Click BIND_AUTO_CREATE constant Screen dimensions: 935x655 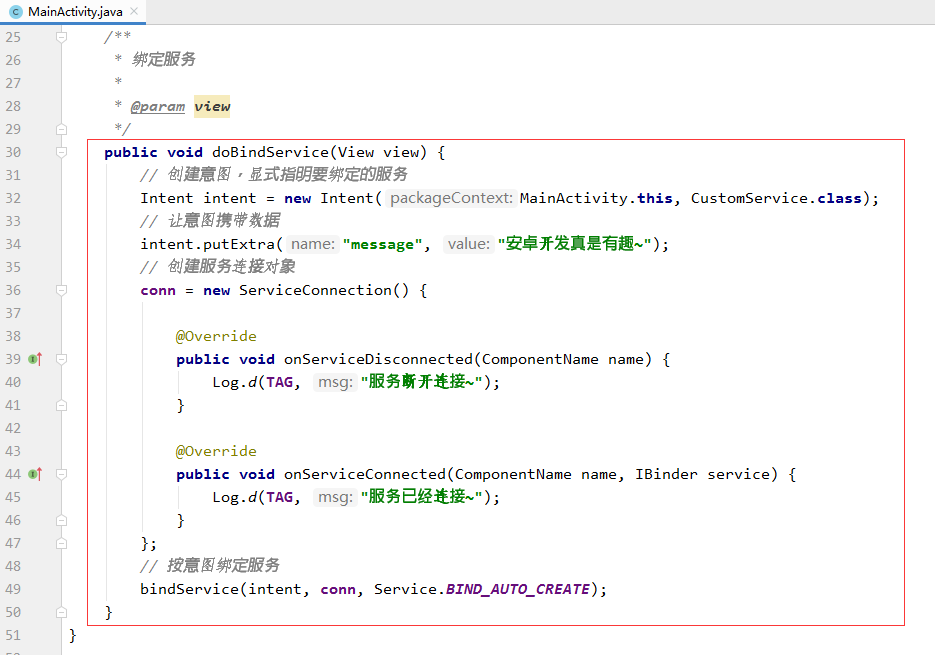518,589
